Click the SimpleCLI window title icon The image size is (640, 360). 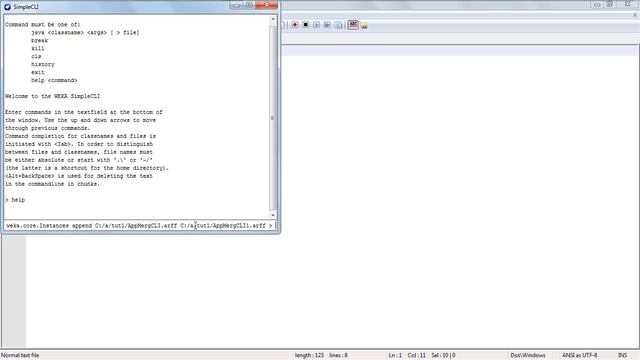[x=7, y=7]
